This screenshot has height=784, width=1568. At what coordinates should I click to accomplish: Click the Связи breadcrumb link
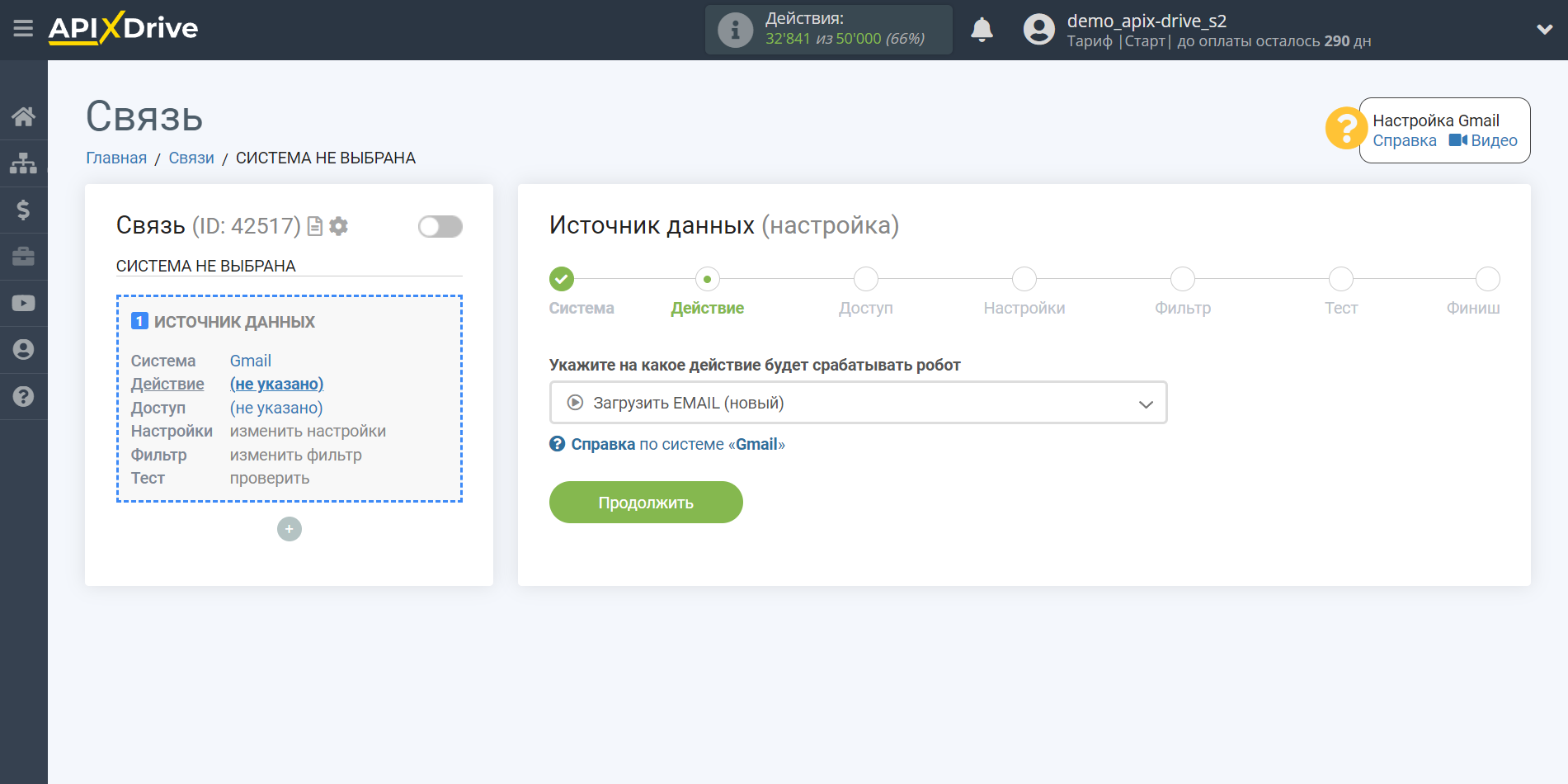(191, 158)
